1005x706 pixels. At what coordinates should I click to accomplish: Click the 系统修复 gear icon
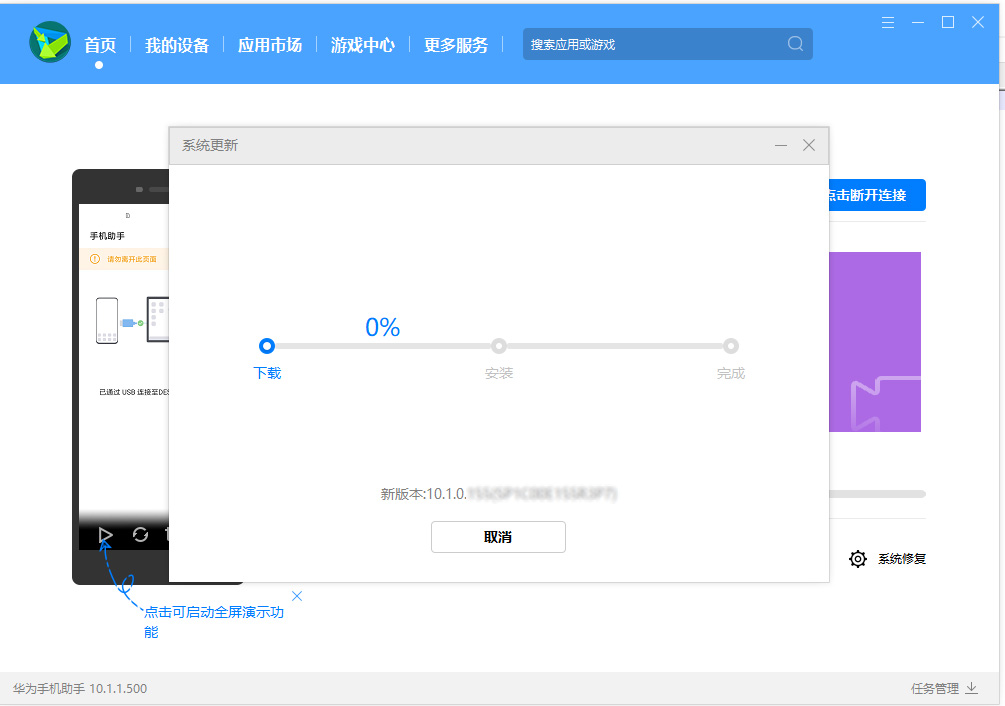[x=857, y=559]
